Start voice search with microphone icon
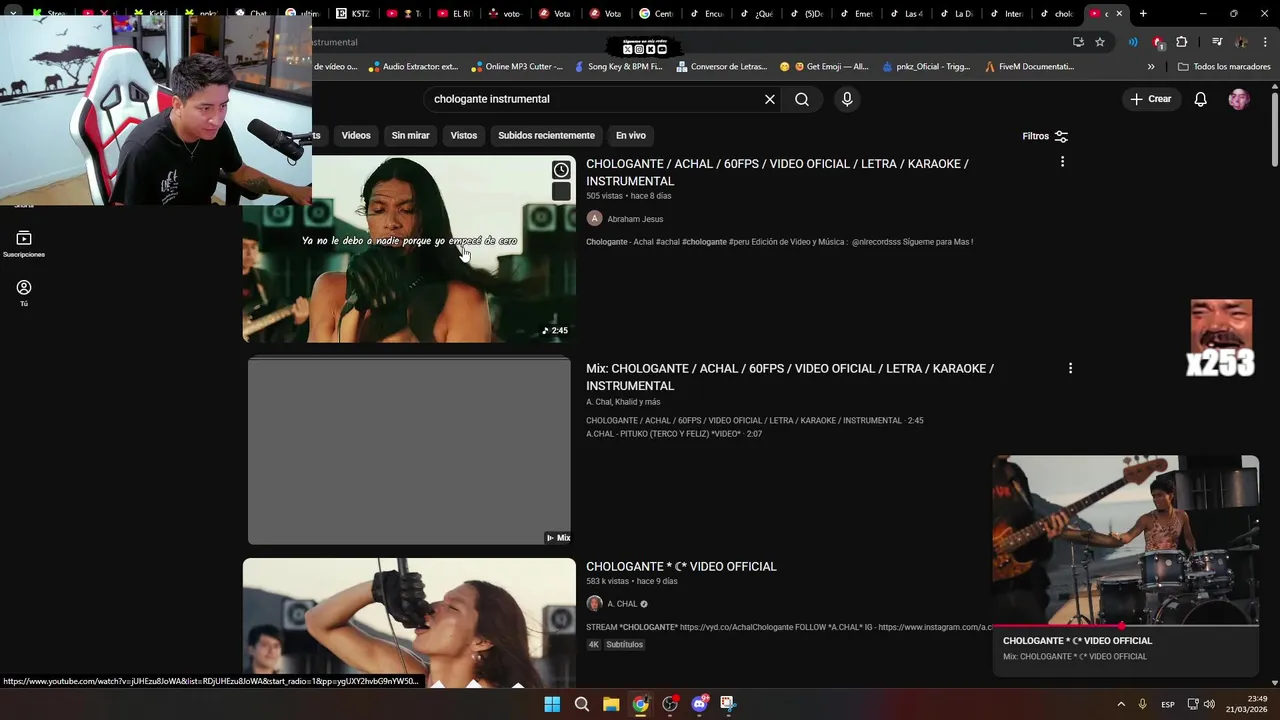Viewport: 1280px width, 720px height. [x=847, y=99]
